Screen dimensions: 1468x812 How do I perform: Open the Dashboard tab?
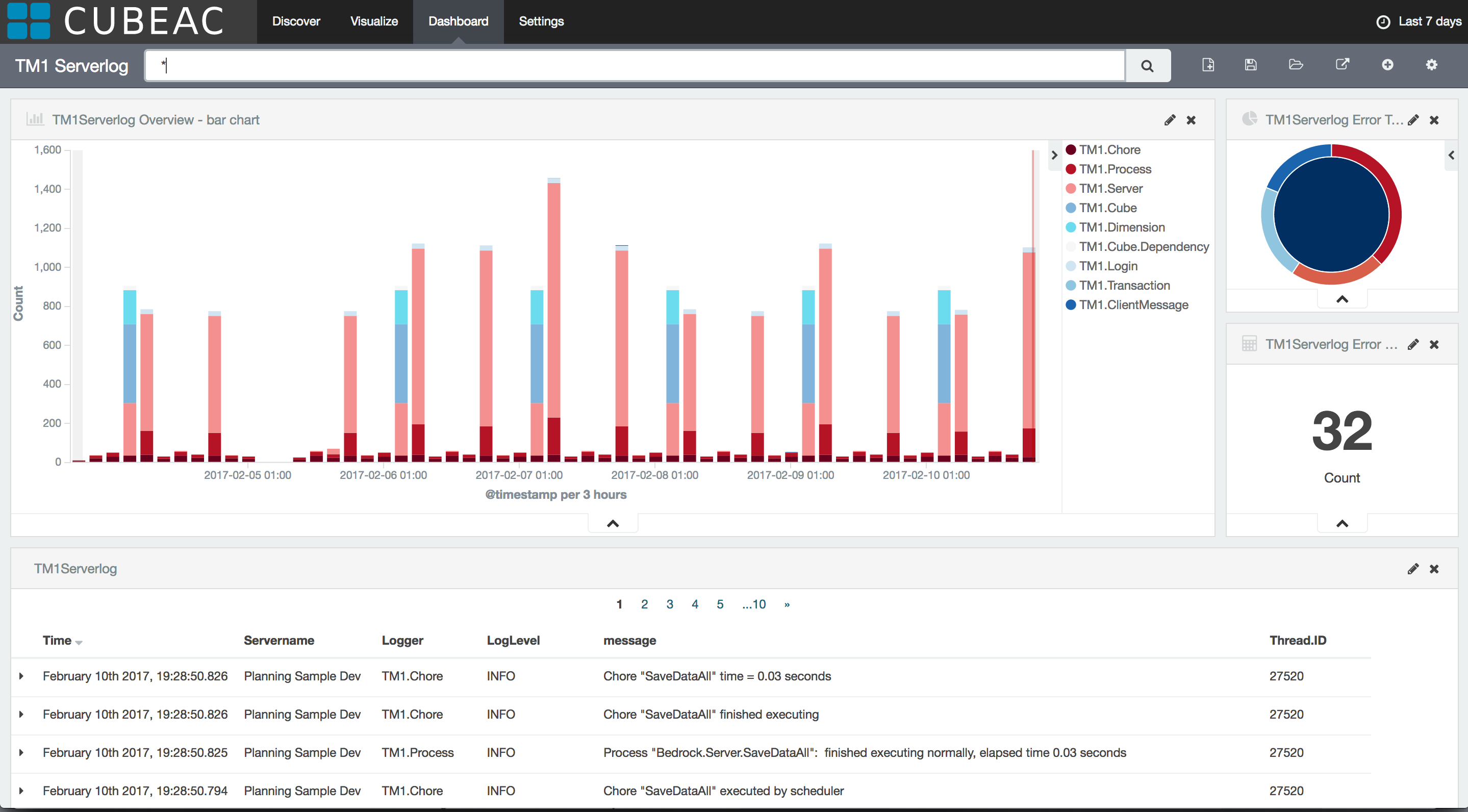[x=458, y=21]
